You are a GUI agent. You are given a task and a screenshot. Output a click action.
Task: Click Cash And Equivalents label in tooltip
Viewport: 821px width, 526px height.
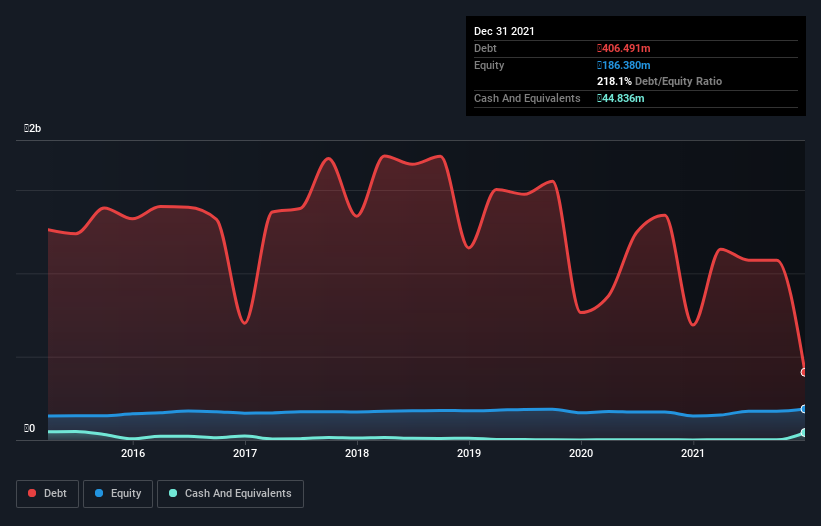[527, 98]
